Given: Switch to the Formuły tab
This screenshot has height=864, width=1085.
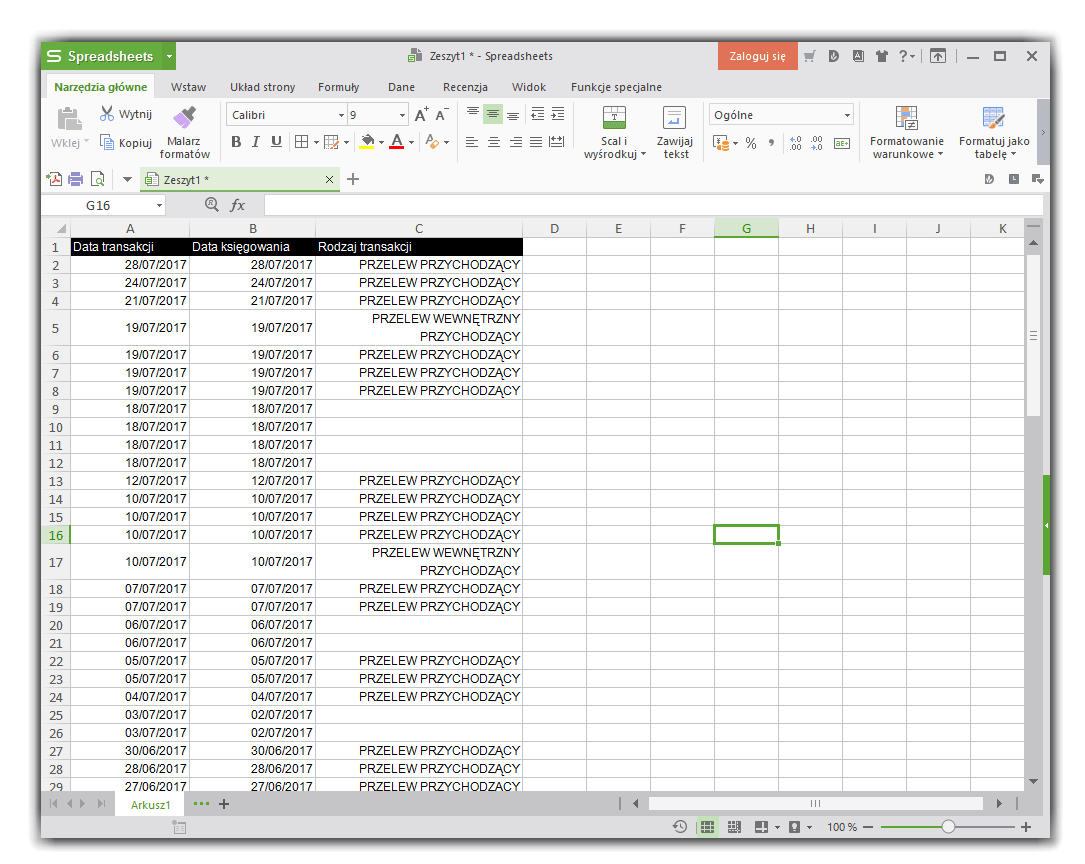Looking at the screenshot, I should 338,87.
